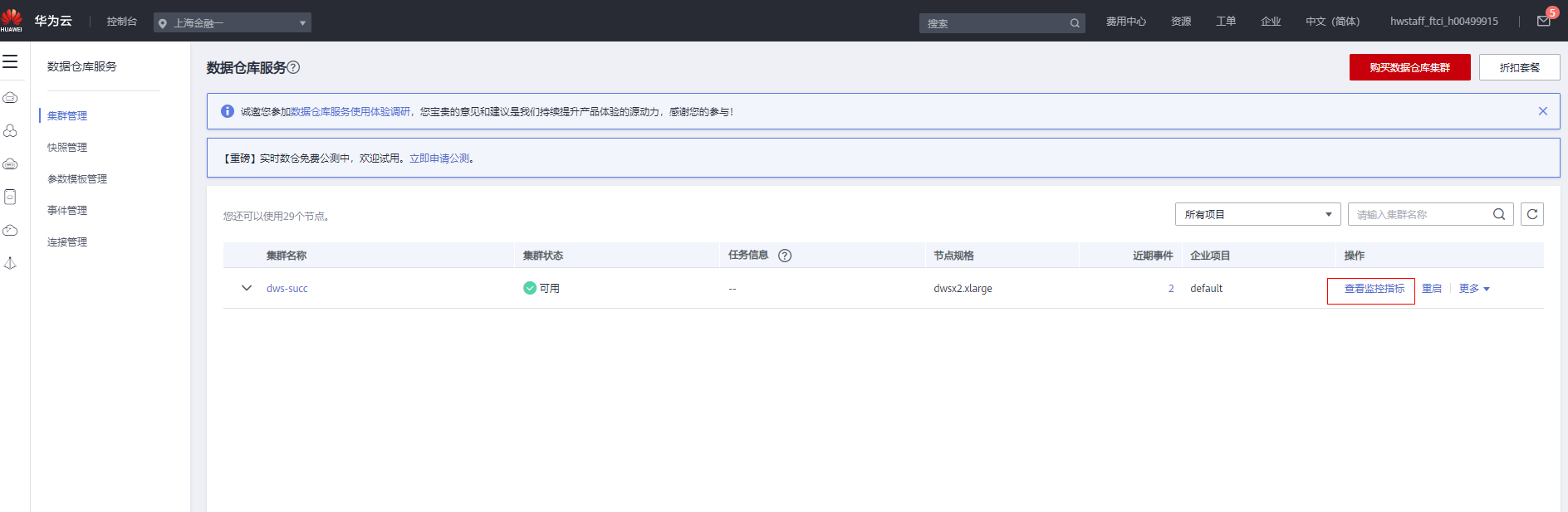1568x512 pixels.
Task: Click the sailboat-shaped sidebar icon
Action: pyautogui.click(x=10, y=263)
